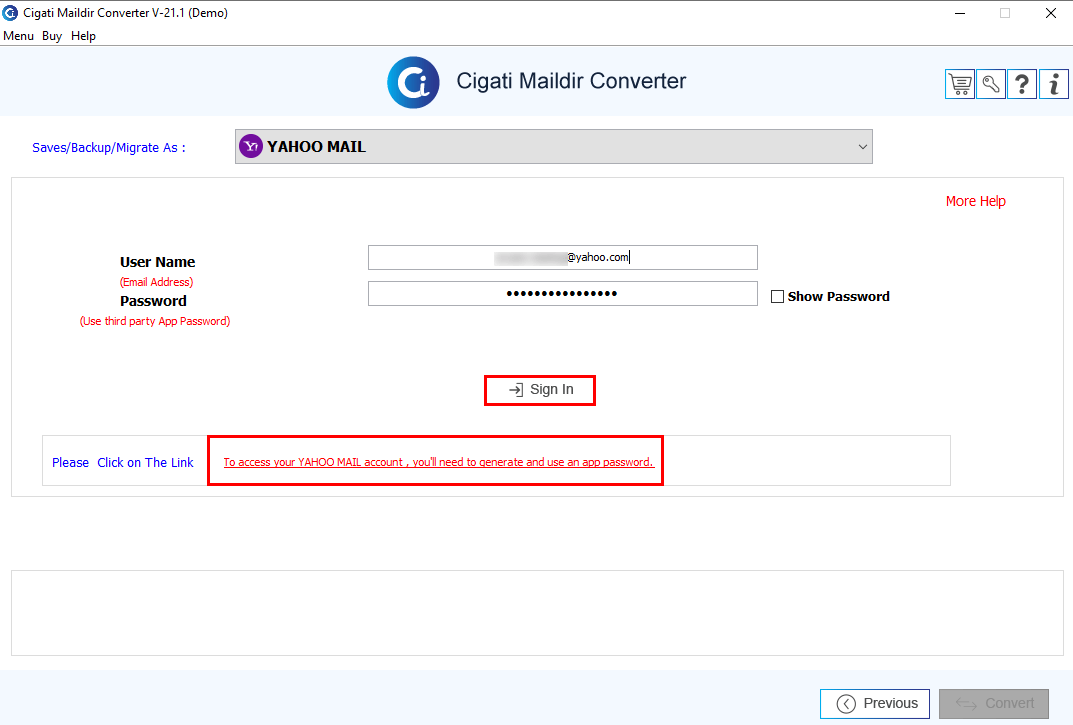The image size is (1073, 725).
Task: Click the Sign In button
Action: [540, 390]
